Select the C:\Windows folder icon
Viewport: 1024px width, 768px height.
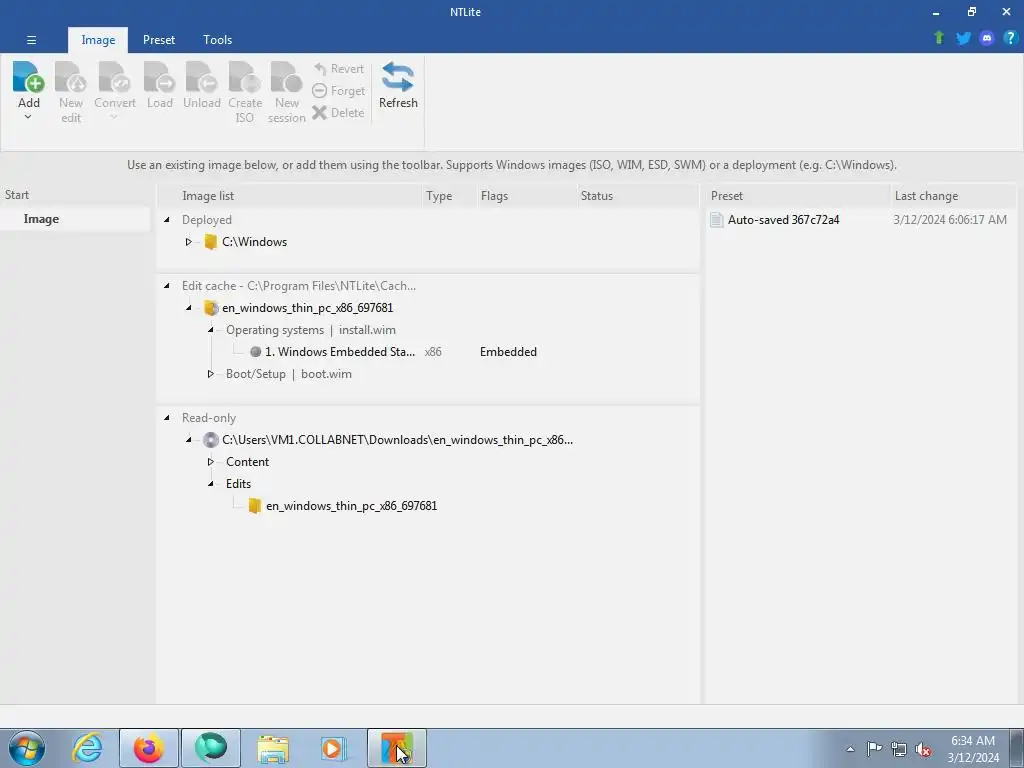coord(210,242)
